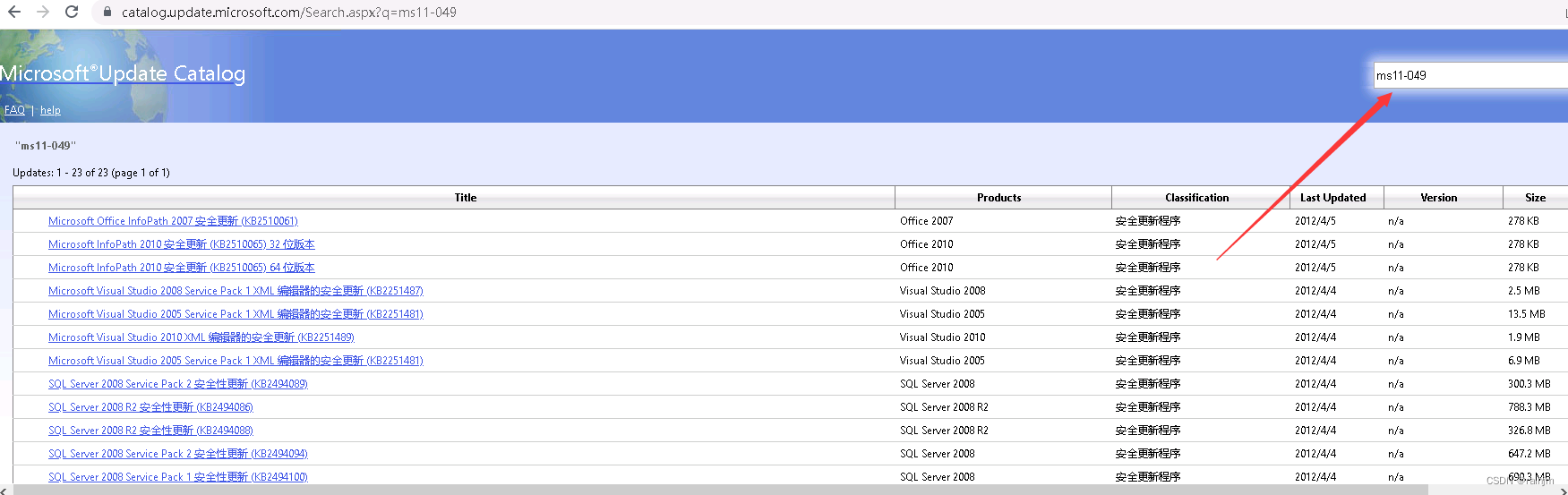Click the "Updates: 1 - 23 of 23" text
The width and height of the screenshot is (1568, 495).
coord(91,173)
